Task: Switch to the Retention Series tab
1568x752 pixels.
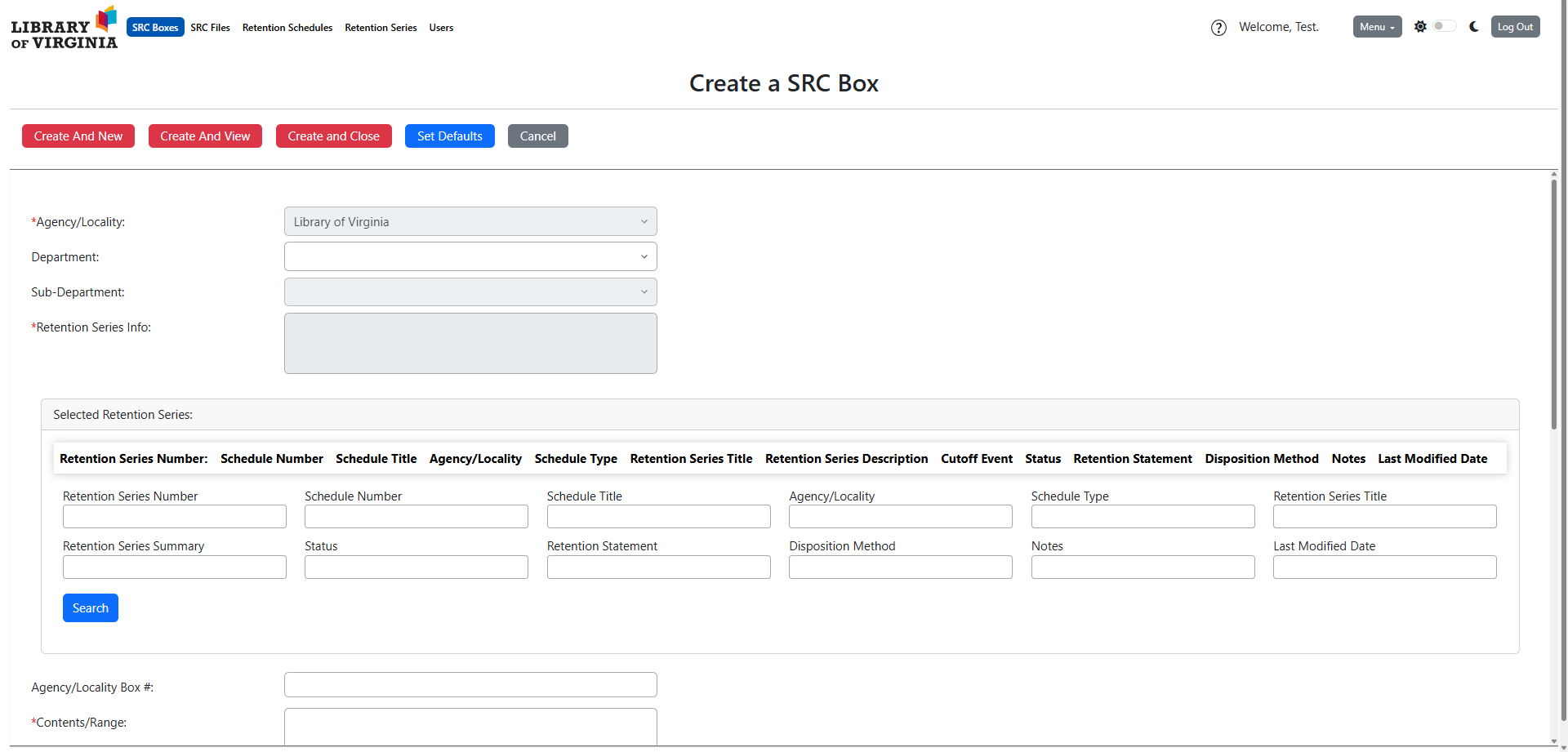Action: click(x=381, y=28)
